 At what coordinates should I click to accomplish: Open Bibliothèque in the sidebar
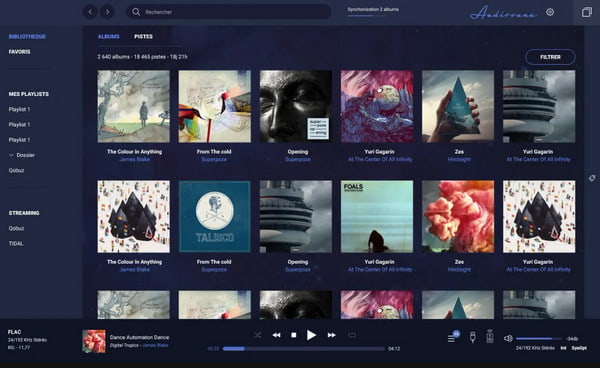27,36
